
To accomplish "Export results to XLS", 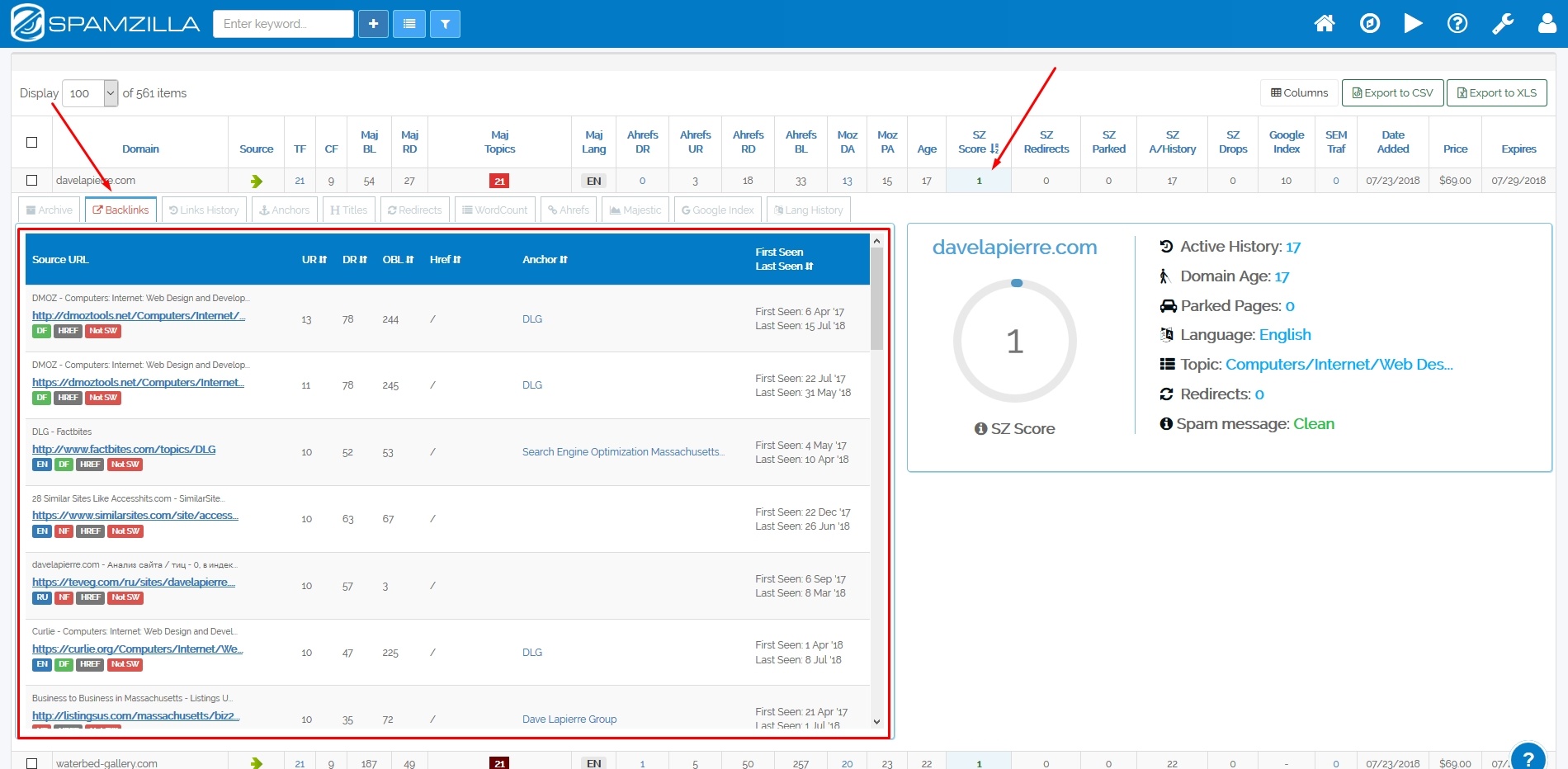I will tap(1497, 93).
